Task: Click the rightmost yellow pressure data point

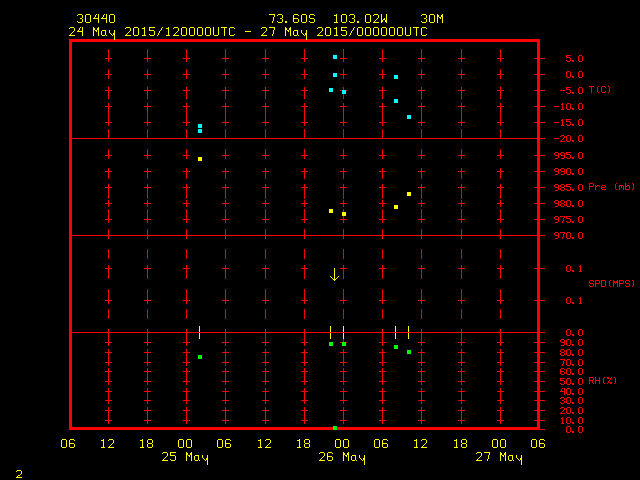Action: 409,194
